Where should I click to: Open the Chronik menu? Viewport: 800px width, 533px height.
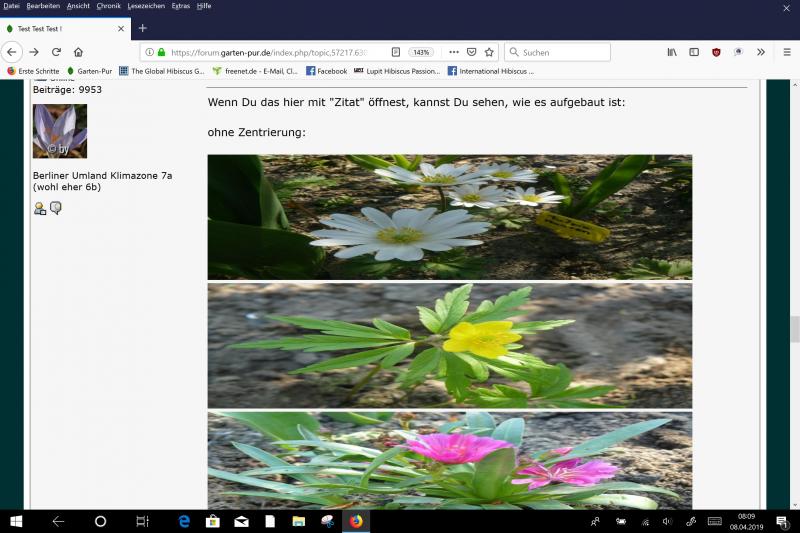[108, 6]
